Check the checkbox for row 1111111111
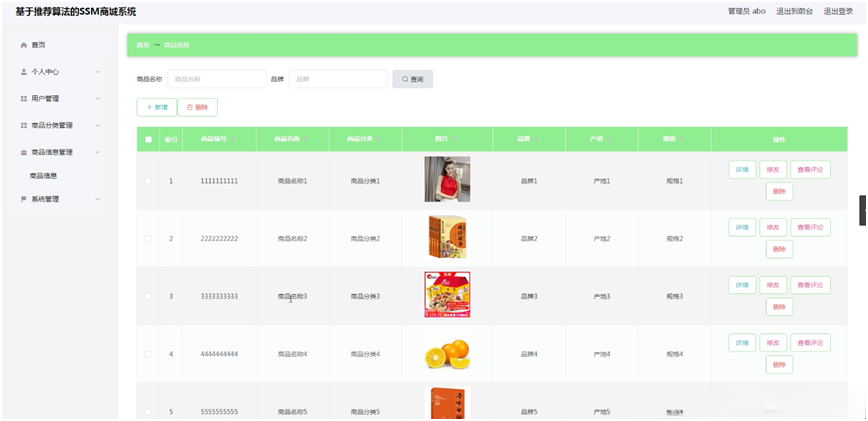Screen dimensions: 868x421 tap(148, 181)
